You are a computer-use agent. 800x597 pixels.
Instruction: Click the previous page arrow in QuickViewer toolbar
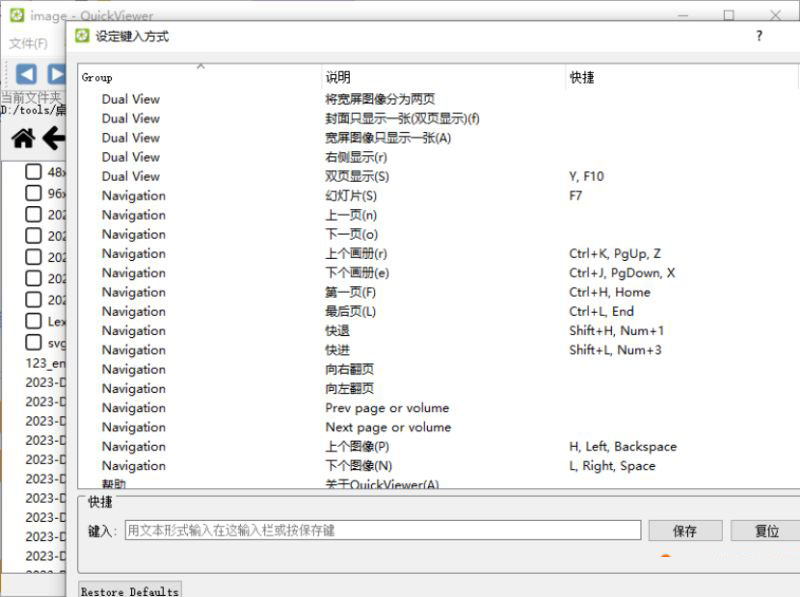26,74
